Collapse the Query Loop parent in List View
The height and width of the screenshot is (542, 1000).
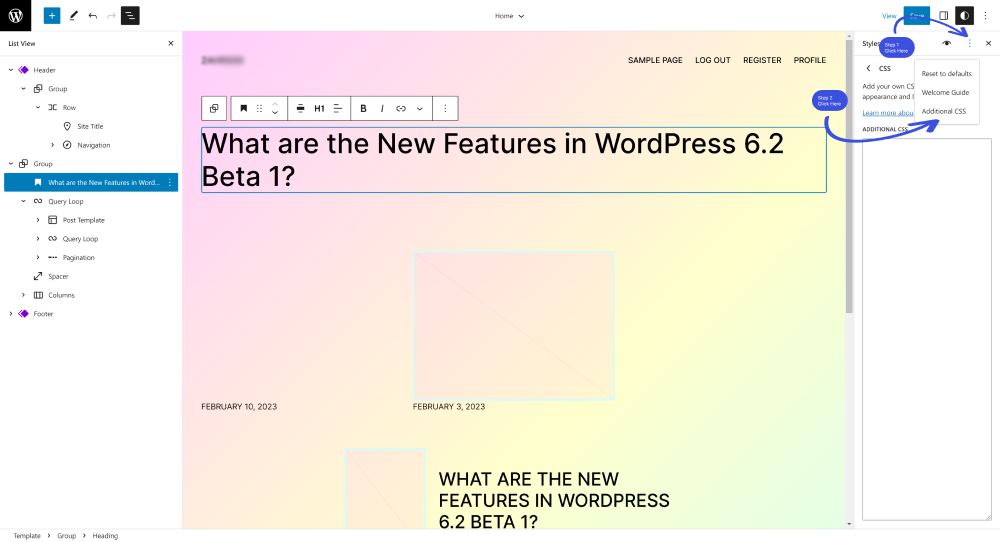[x=24, y=201]
